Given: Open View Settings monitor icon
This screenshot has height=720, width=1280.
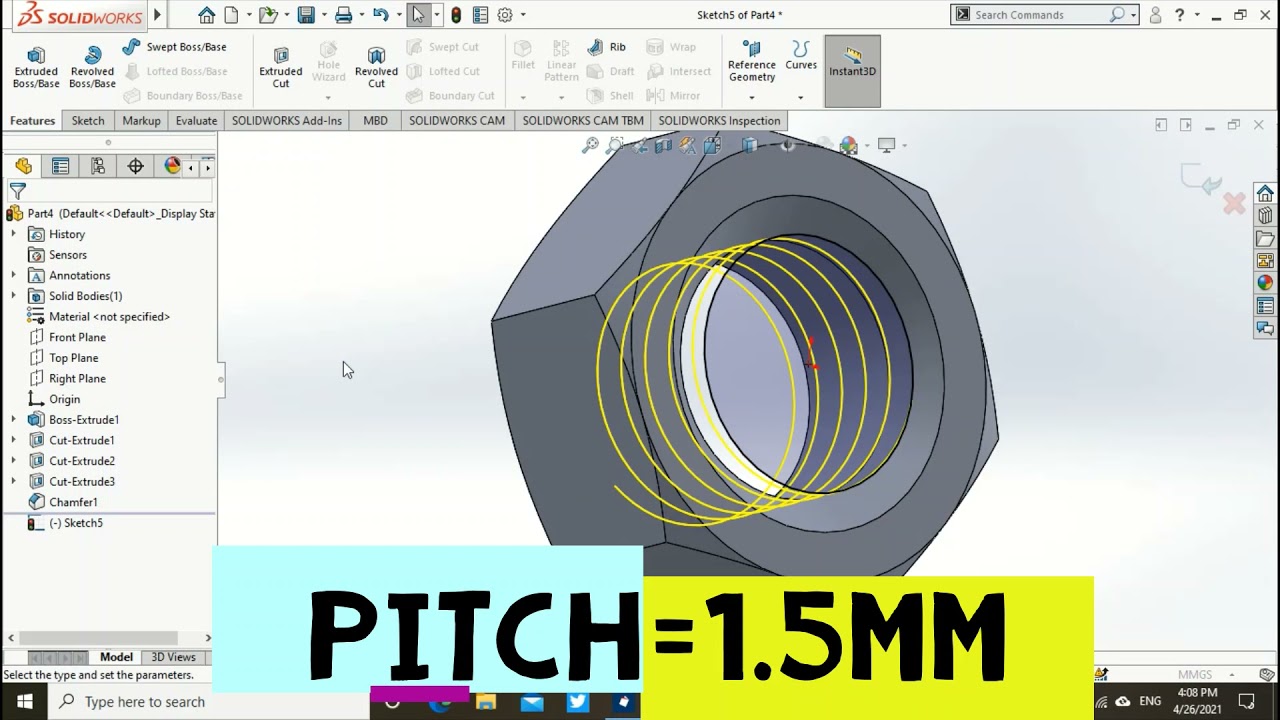Looking at the screenshot, I should pos(886,146).
